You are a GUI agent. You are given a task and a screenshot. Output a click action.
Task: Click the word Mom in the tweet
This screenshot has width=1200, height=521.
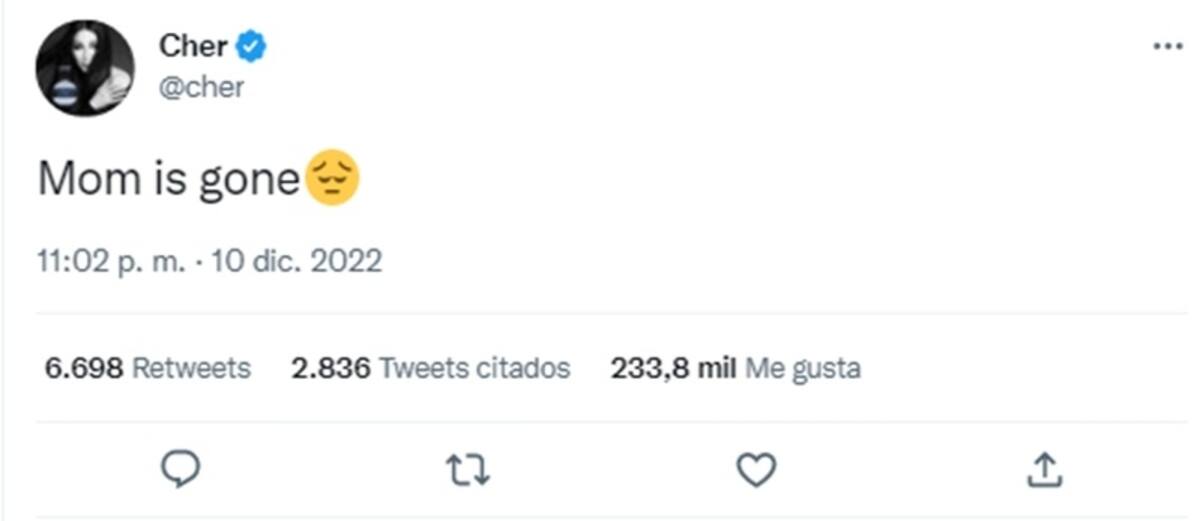(83, 180)
